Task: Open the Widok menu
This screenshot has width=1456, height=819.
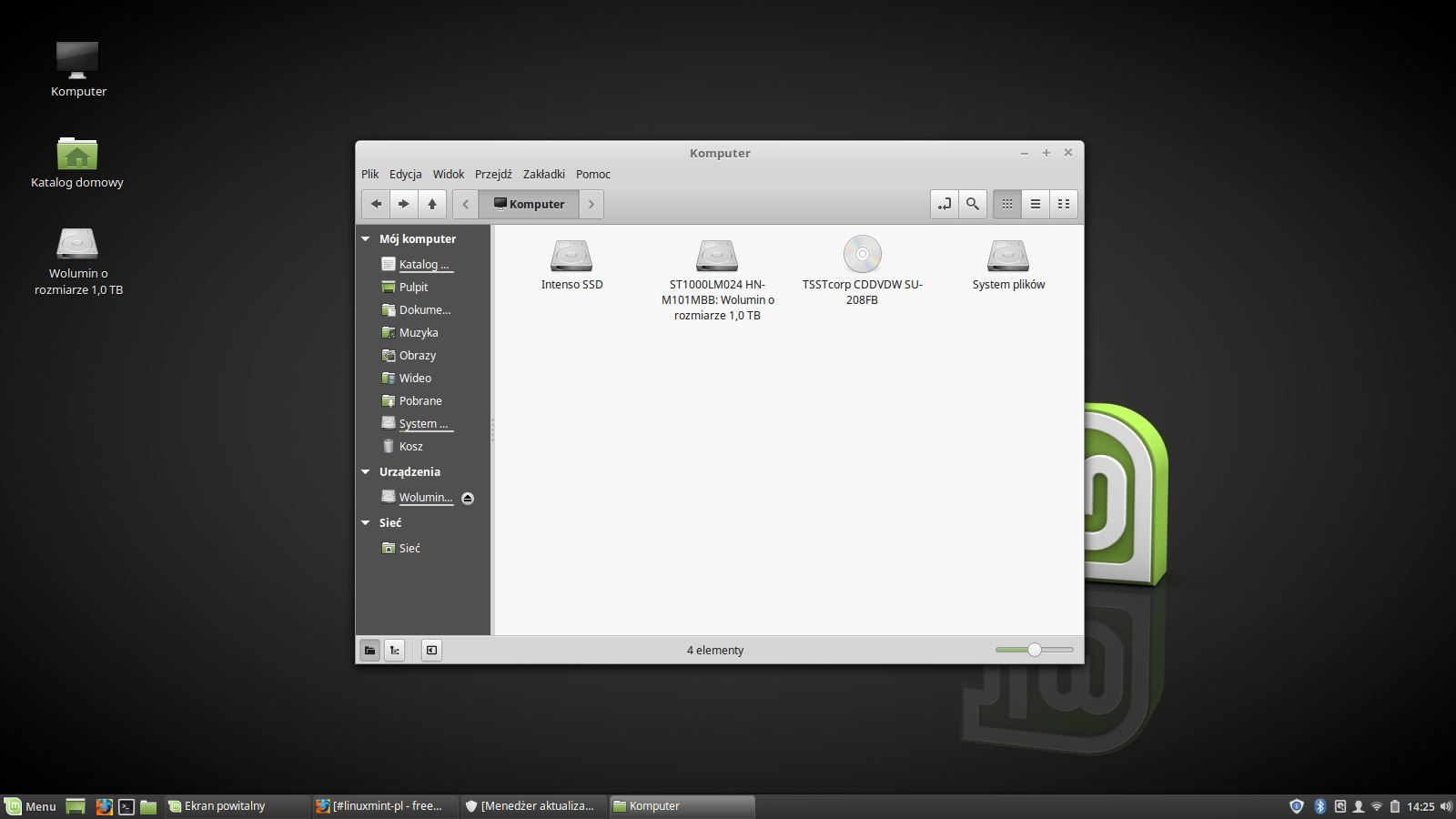Action: click(x=449, y=174)
